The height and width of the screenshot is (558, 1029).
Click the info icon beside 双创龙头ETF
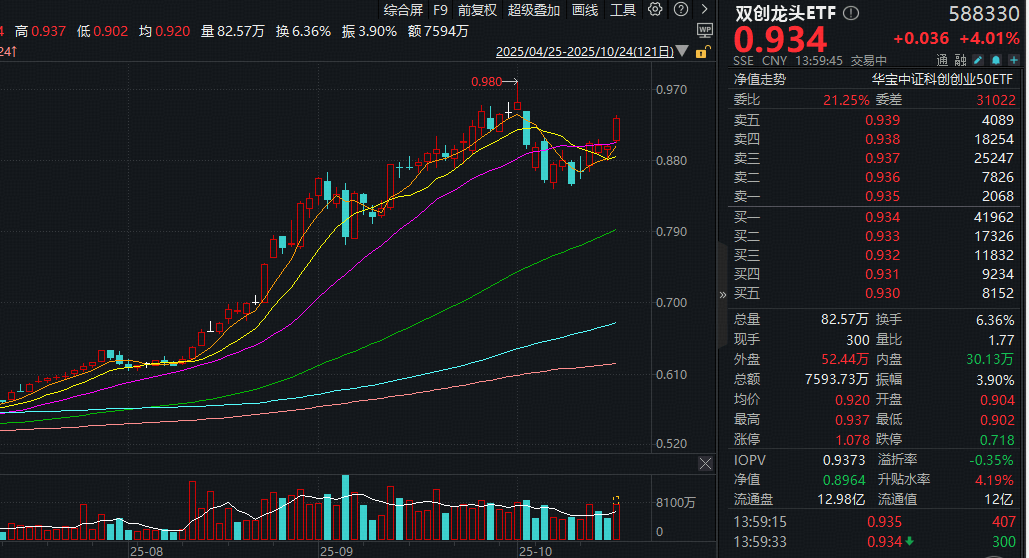(x=851, y=13)
